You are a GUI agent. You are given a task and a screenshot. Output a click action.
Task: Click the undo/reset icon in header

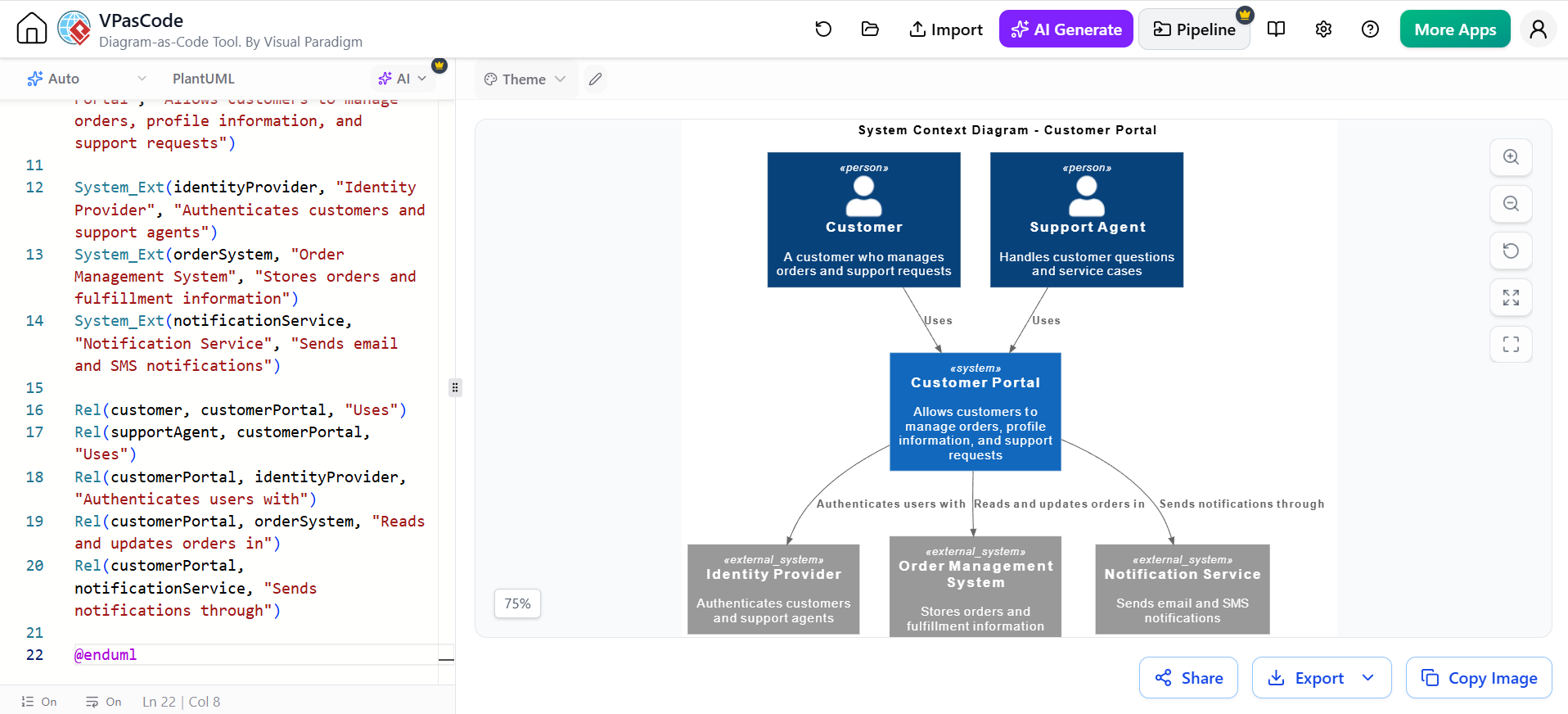point(823,29)
